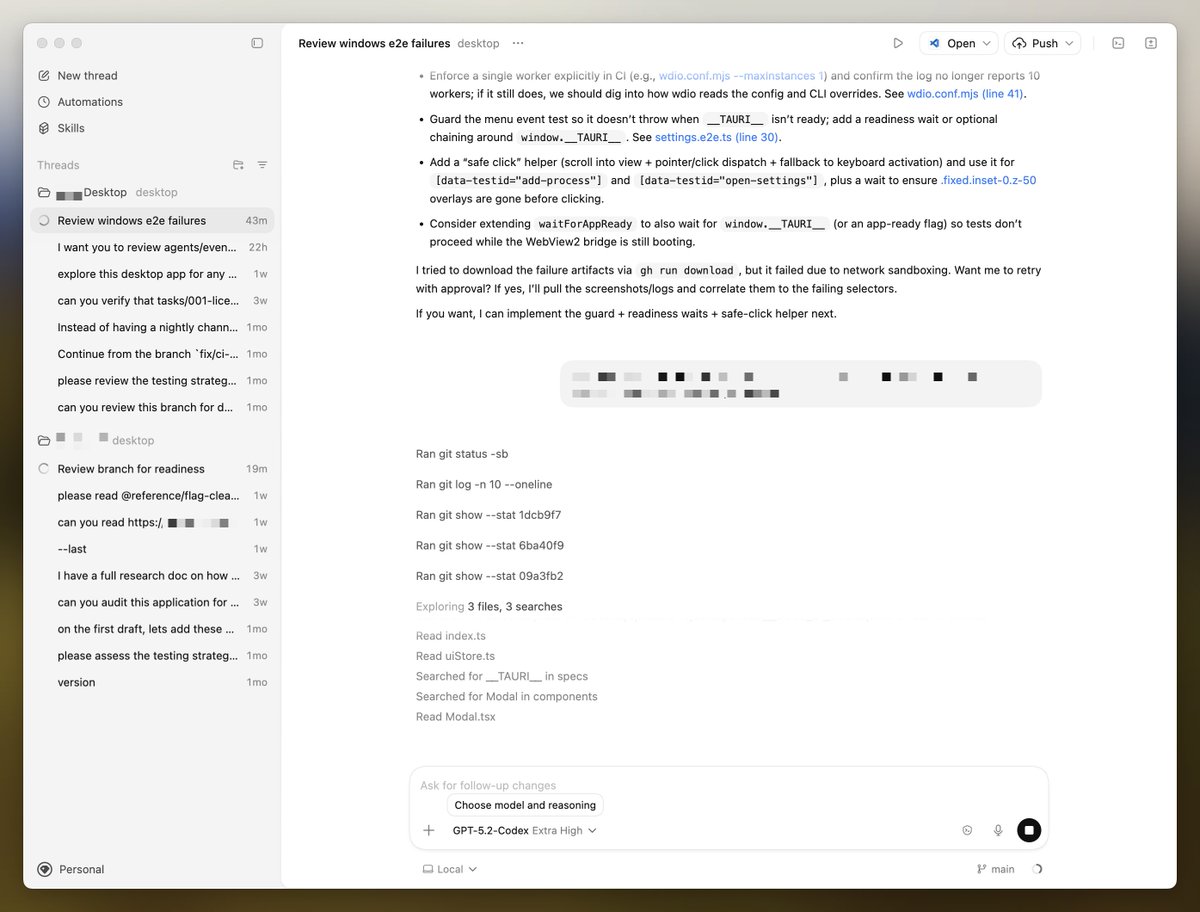Expand Exploring 3 files, 3 searches
Viewport: 1200px width, 912px height.
489,607
